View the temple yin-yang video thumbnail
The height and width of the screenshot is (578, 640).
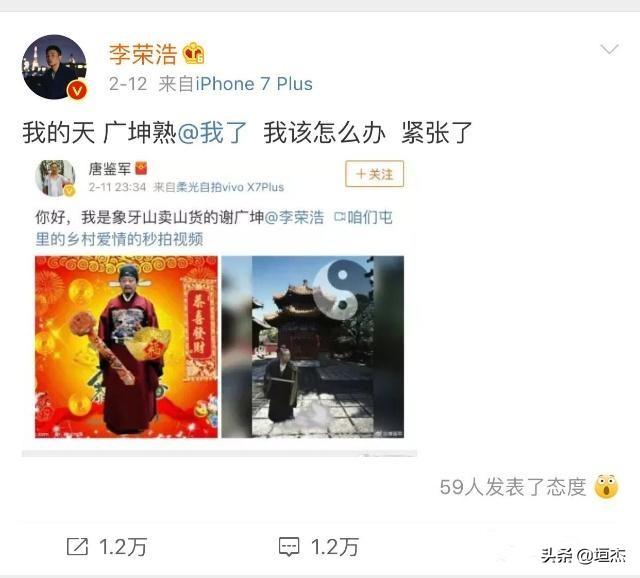coord(313,347)
